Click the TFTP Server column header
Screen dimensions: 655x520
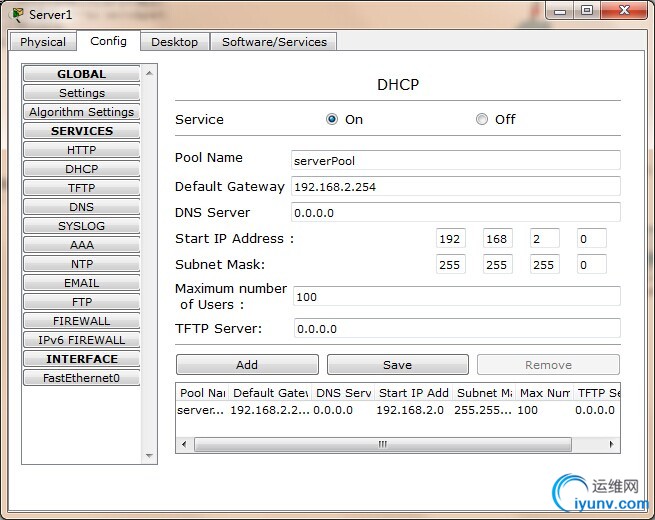[597, 393]
